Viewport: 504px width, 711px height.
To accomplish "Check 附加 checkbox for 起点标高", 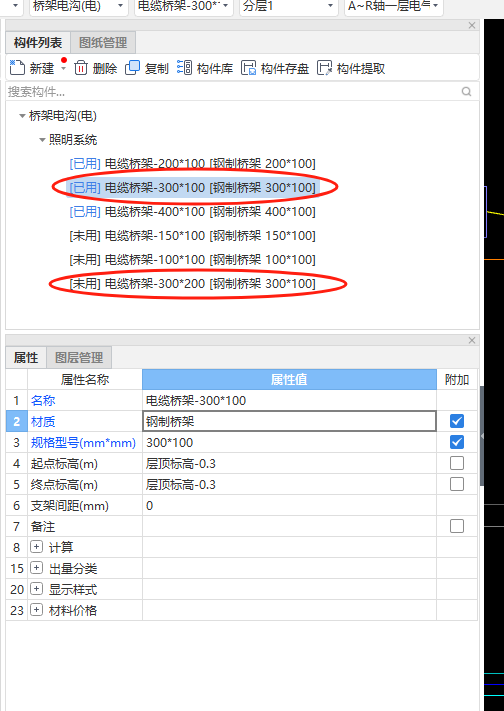I will 457,463.
